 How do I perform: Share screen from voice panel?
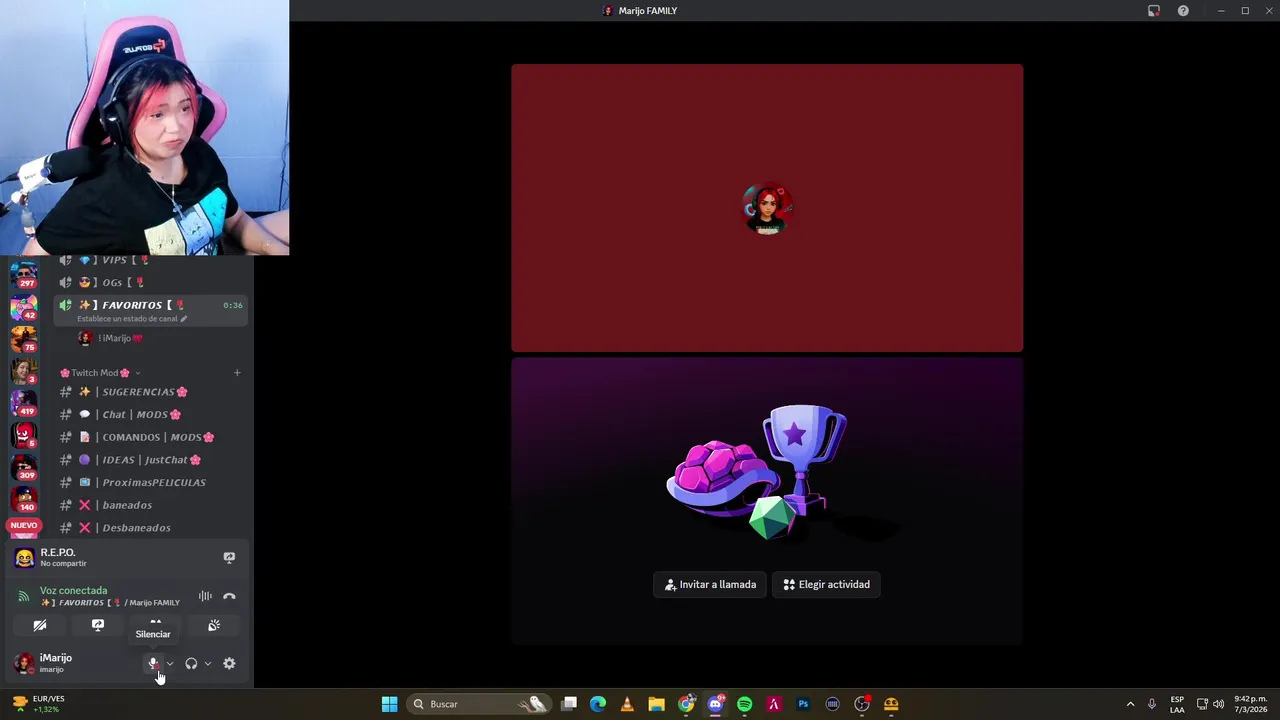[98, 625]
